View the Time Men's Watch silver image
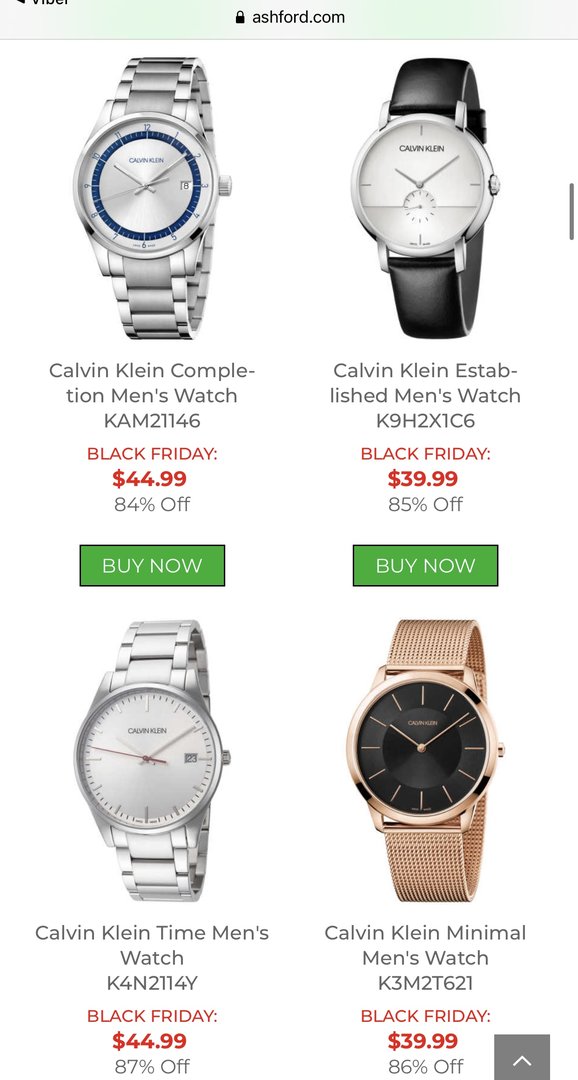Image resolution: width=578 pixels, height=1080 pixels. 152,760
